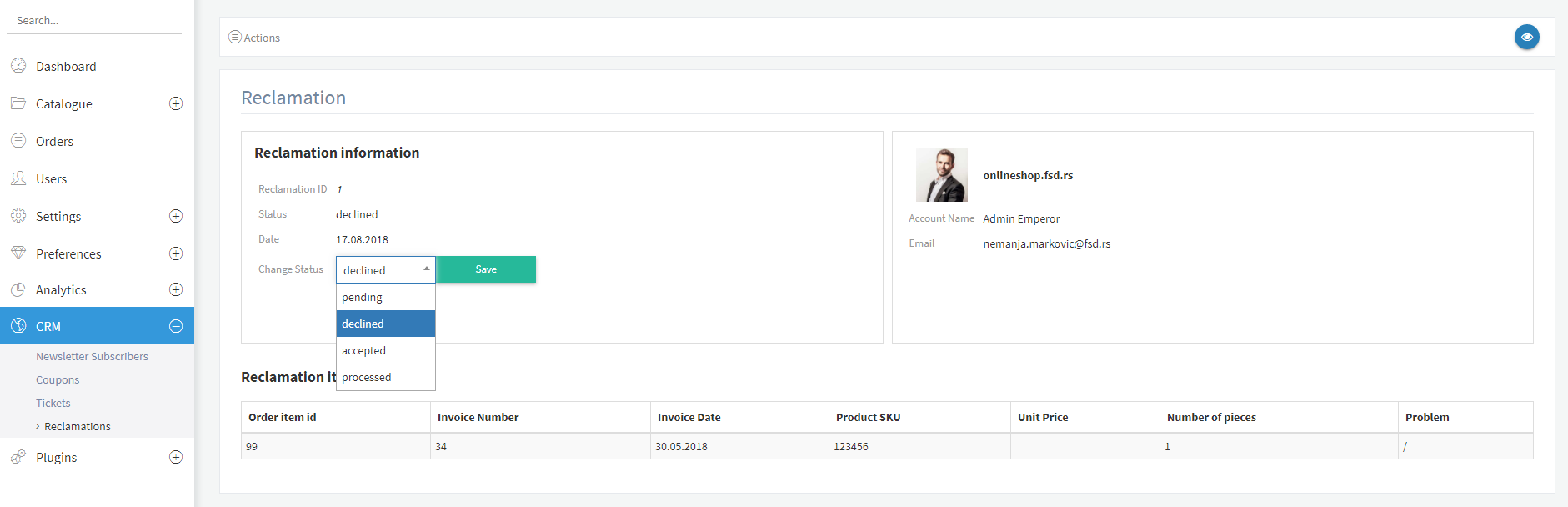Screen dimensions: 1568x507
Task: Expand the Analytics submenu plus icon
Action: point(176,289)
